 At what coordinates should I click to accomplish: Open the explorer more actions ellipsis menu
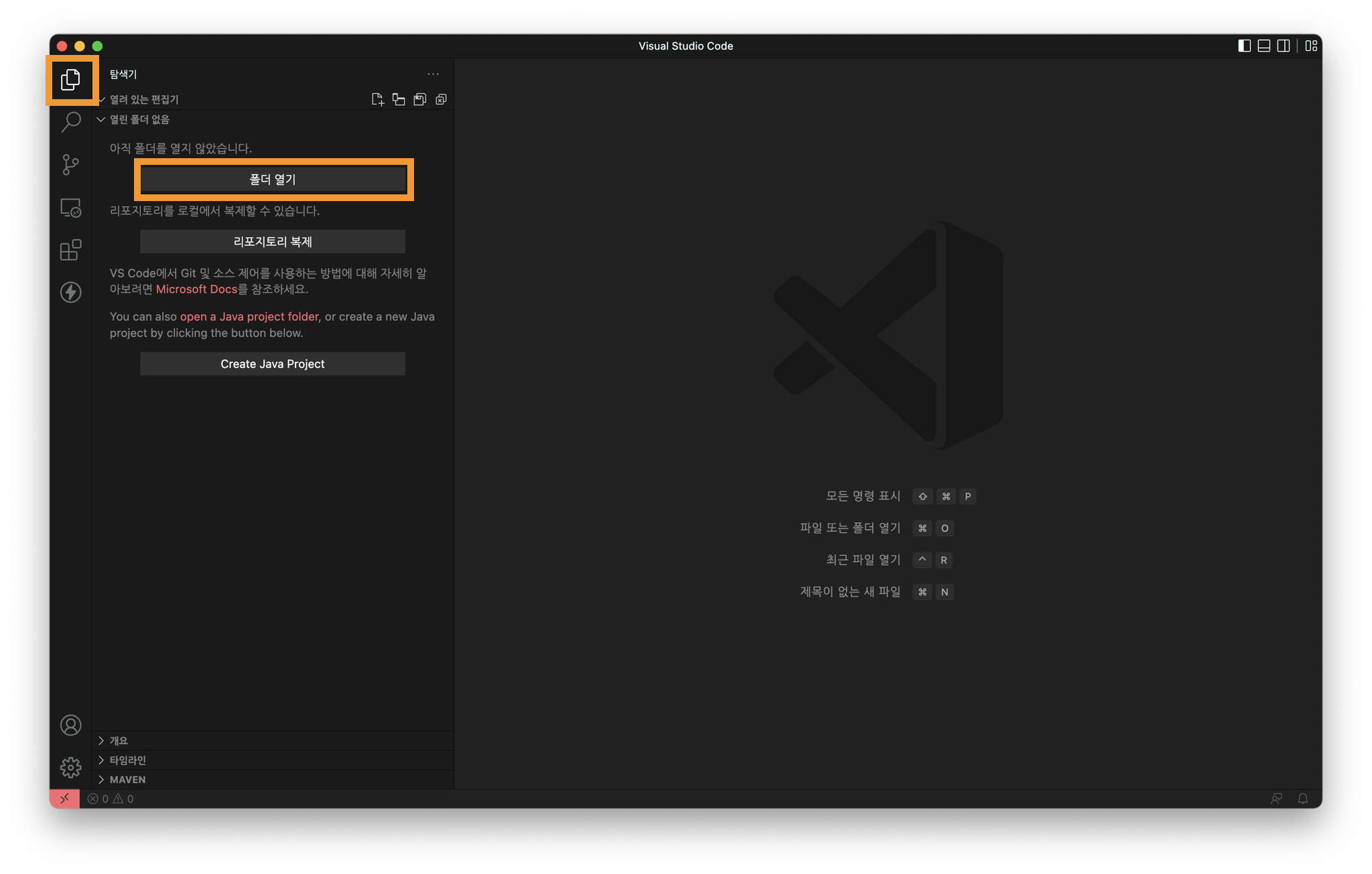pyautogui.click(x=433, y=74)
